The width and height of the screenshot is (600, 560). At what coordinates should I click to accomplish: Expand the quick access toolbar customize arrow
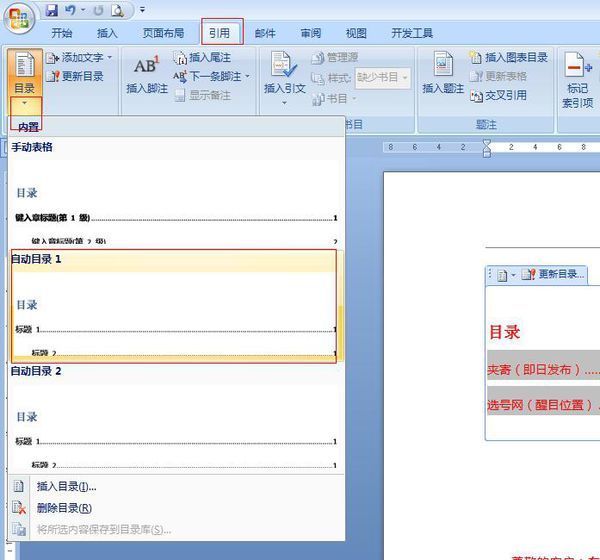click(x=142, y=10)
